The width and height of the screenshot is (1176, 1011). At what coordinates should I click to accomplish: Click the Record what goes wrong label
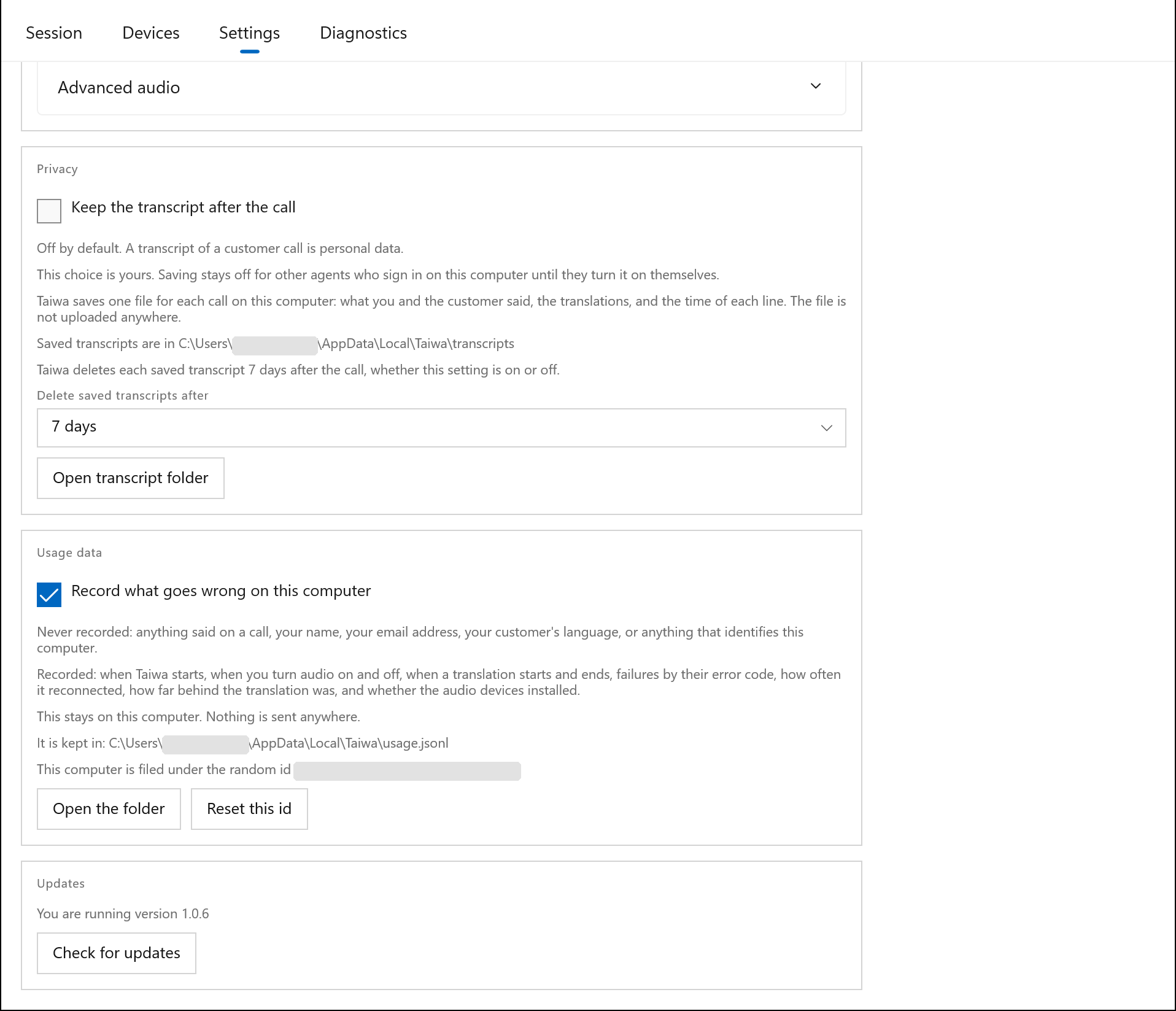(221, 591)
